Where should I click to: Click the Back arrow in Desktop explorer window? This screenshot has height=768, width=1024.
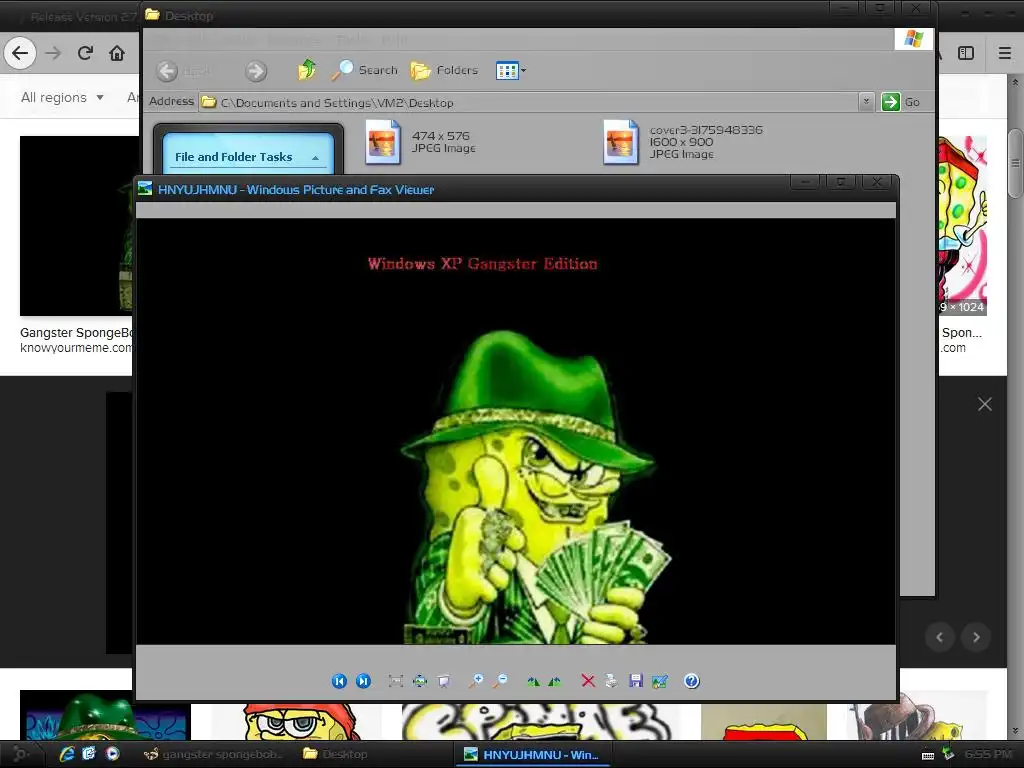click(167, 71)
